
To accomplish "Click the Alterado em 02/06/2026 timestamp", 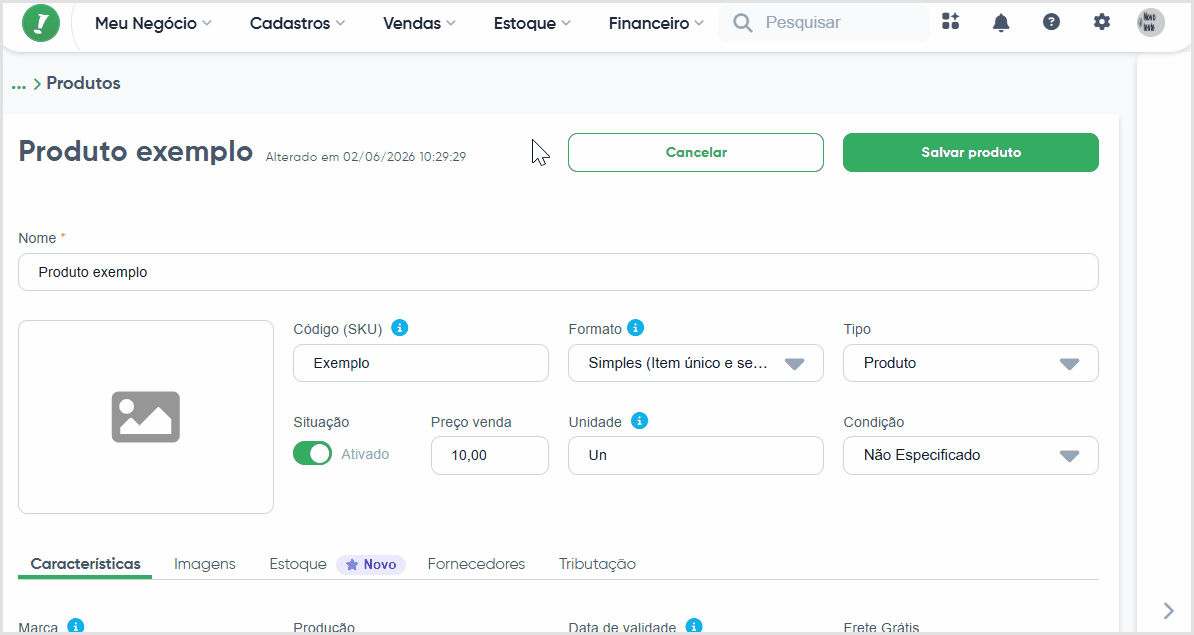I will [366, 157].
